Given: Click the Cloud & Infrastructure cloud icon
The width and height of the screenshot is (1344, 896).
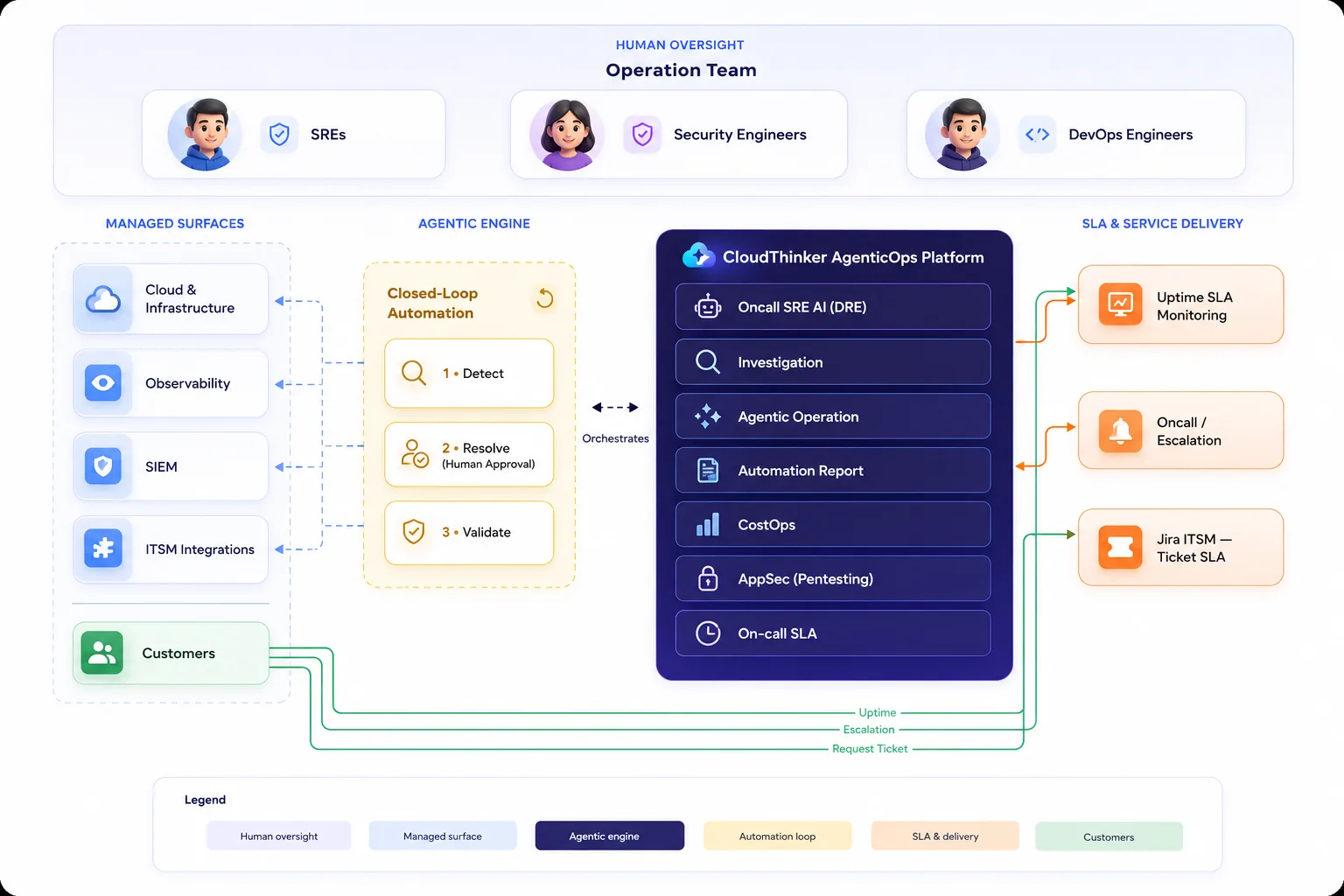Looking at the screenshot, I should pos(103,299).
